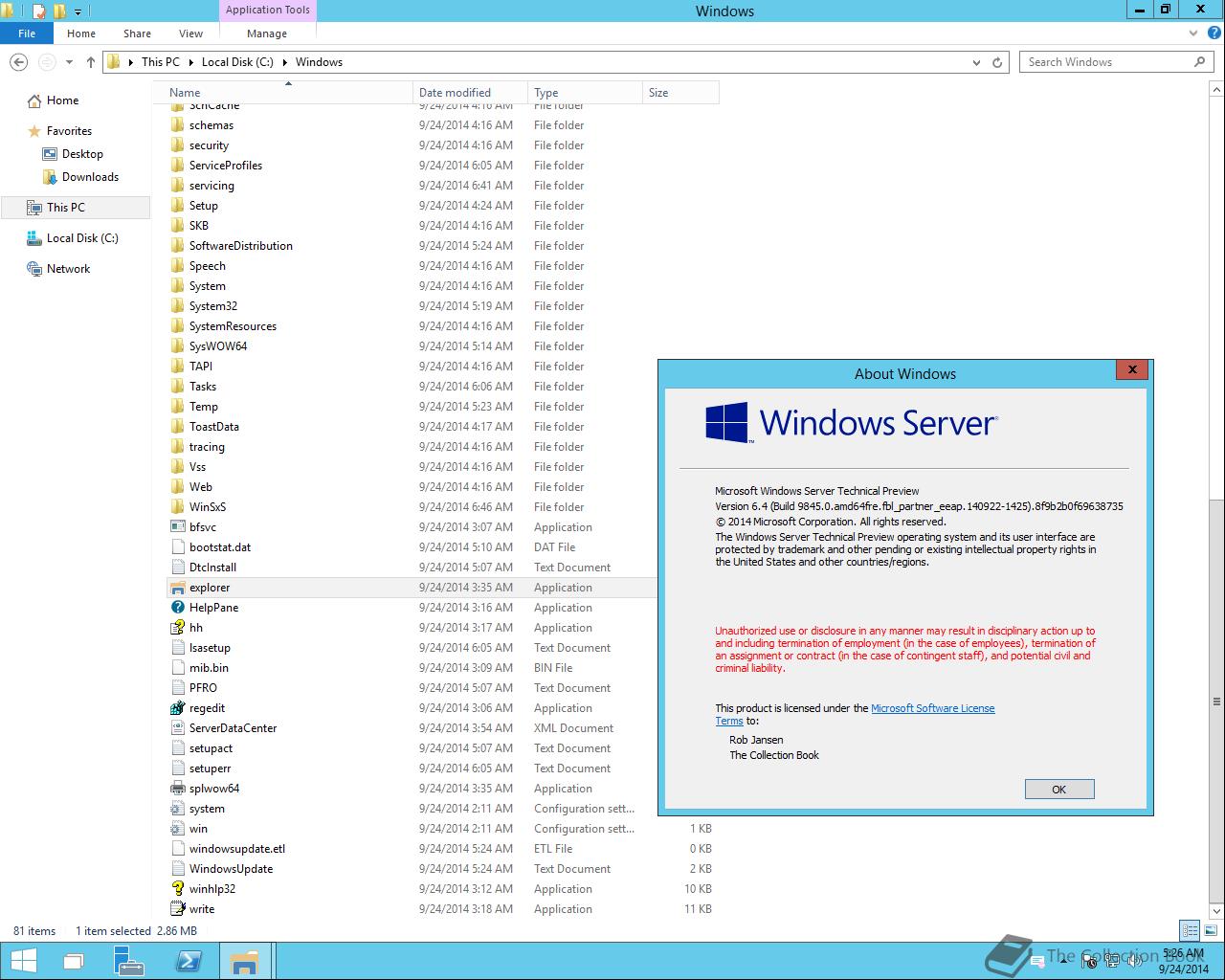Viewport: 1225px width, 980px height.
Task: Select the SoftwareDistribution folder row
Action: pyautogui.click(x=441, y=246)
